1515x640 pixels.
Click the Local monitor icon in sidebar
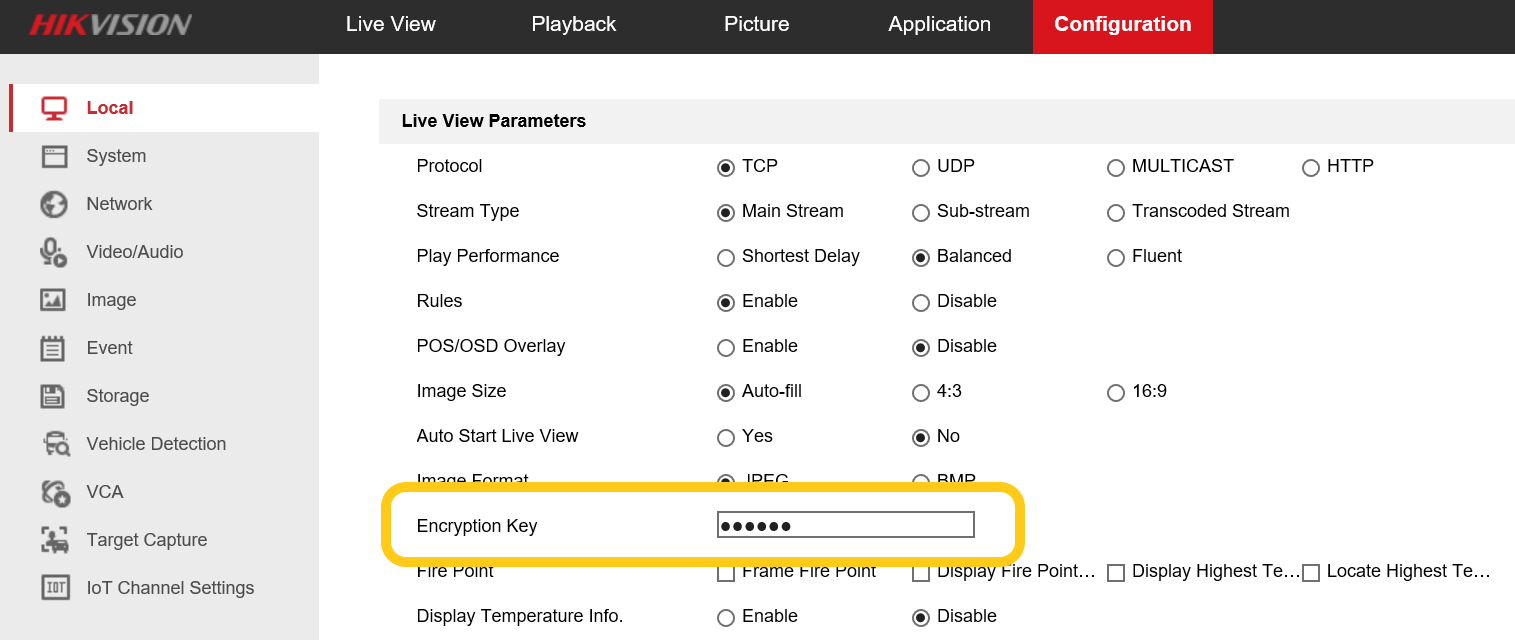point(54,108)
